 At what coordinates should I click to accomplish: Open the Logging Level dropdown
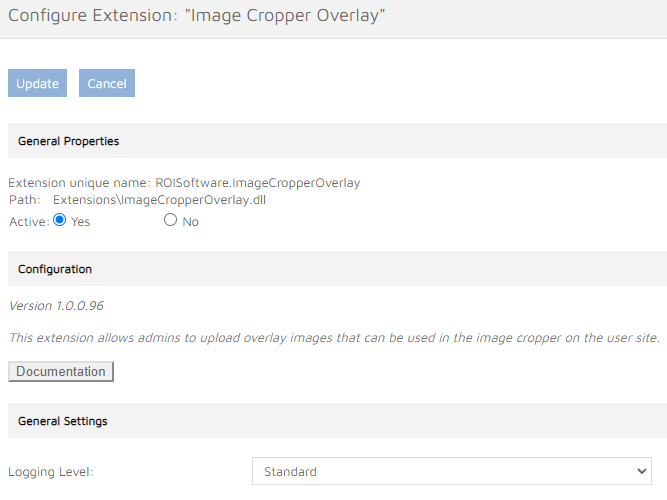(450, 471)
